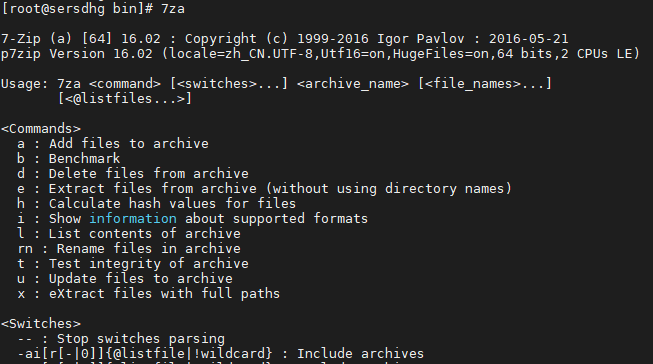The width and height of the screenshot is (653, 364).
Task: Click the highlighted word "information"
Action: coord(133,219)
